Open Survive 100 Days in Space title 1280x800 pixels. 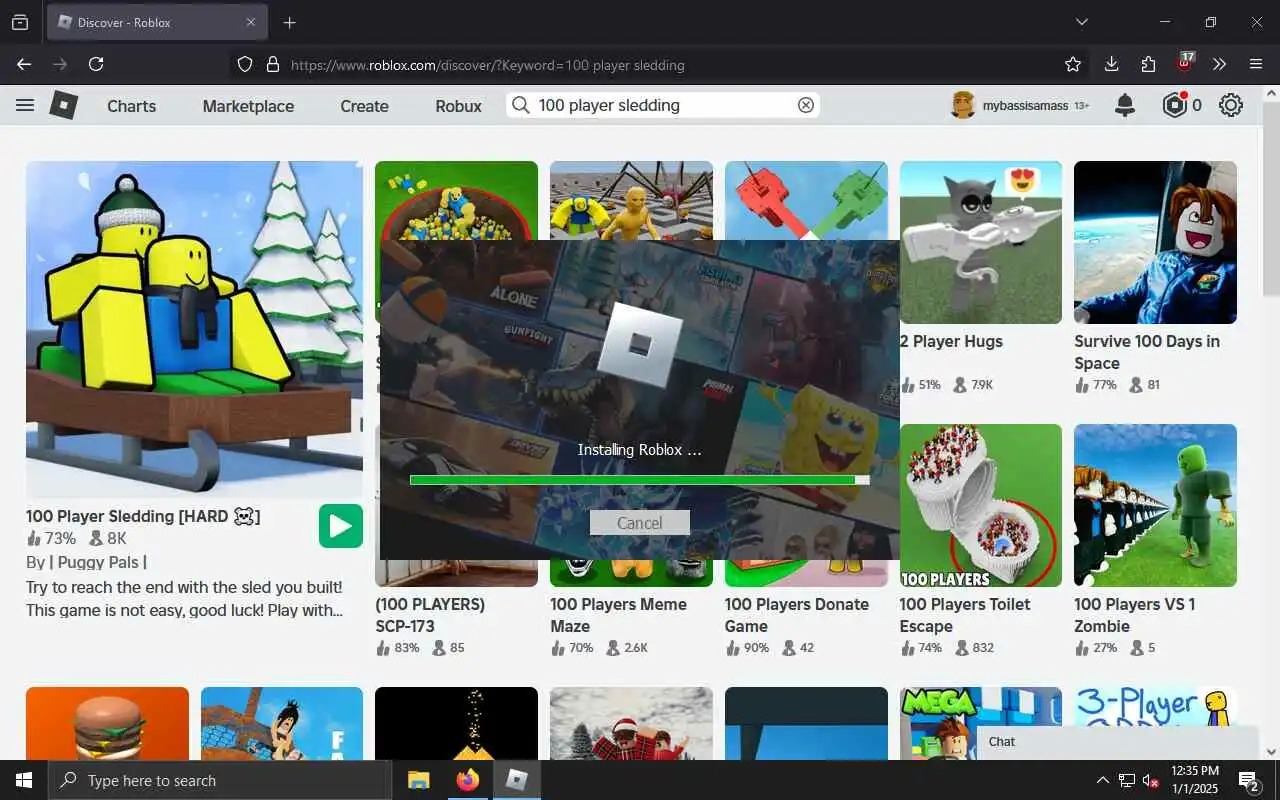click(1147, 352)
